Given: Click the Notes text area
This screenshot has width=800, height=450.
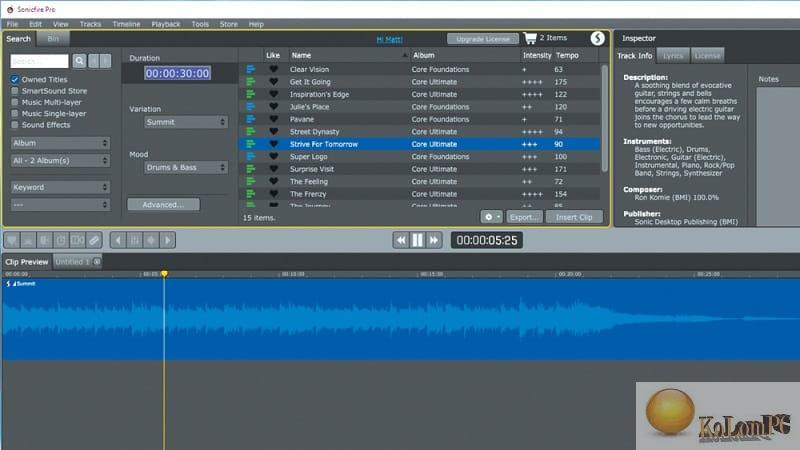Looking at the screenshot, I should click(778, 156).
